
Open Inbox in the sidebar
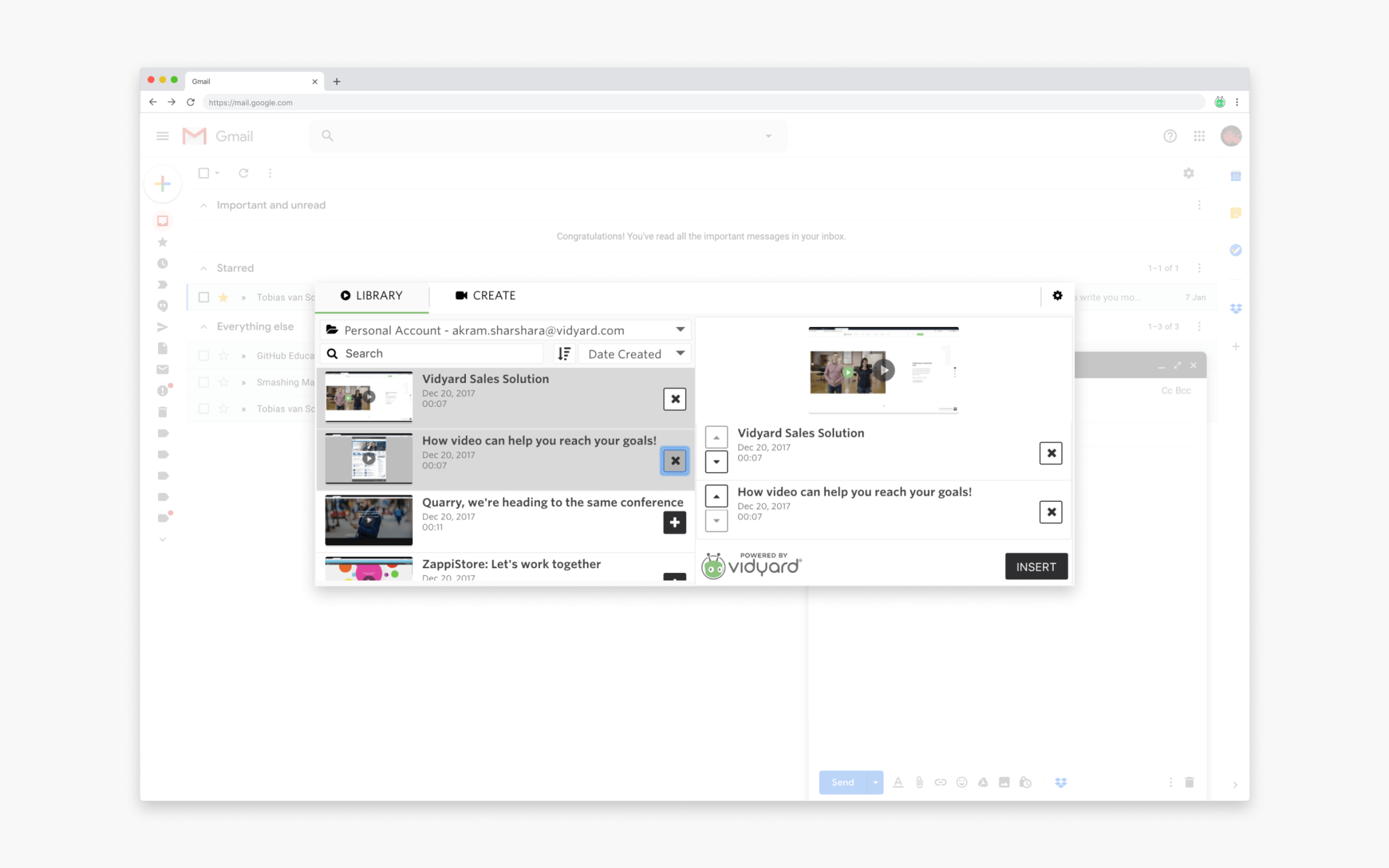pyautogui.click(x=163, y=221)
